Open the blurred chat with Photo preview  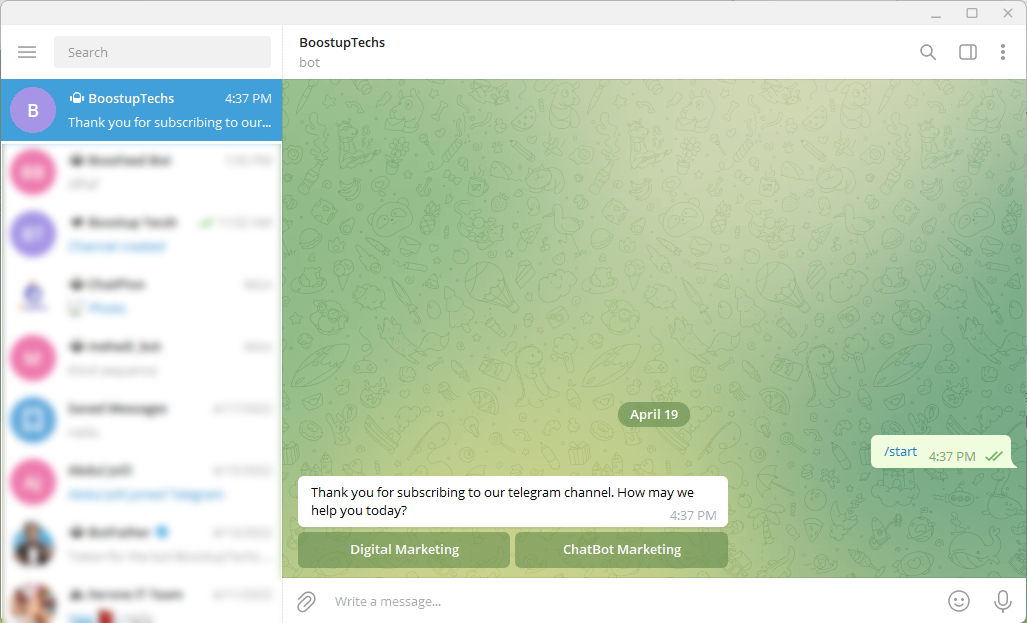tap(141, 296)
